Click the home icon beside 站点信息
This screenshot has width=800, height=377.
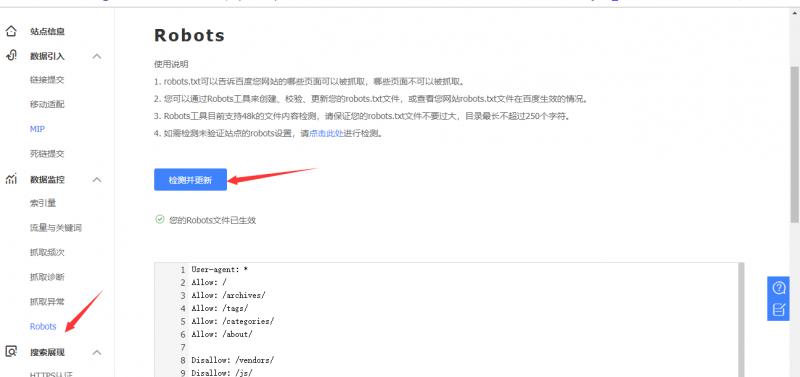click(x=11, y=31)
